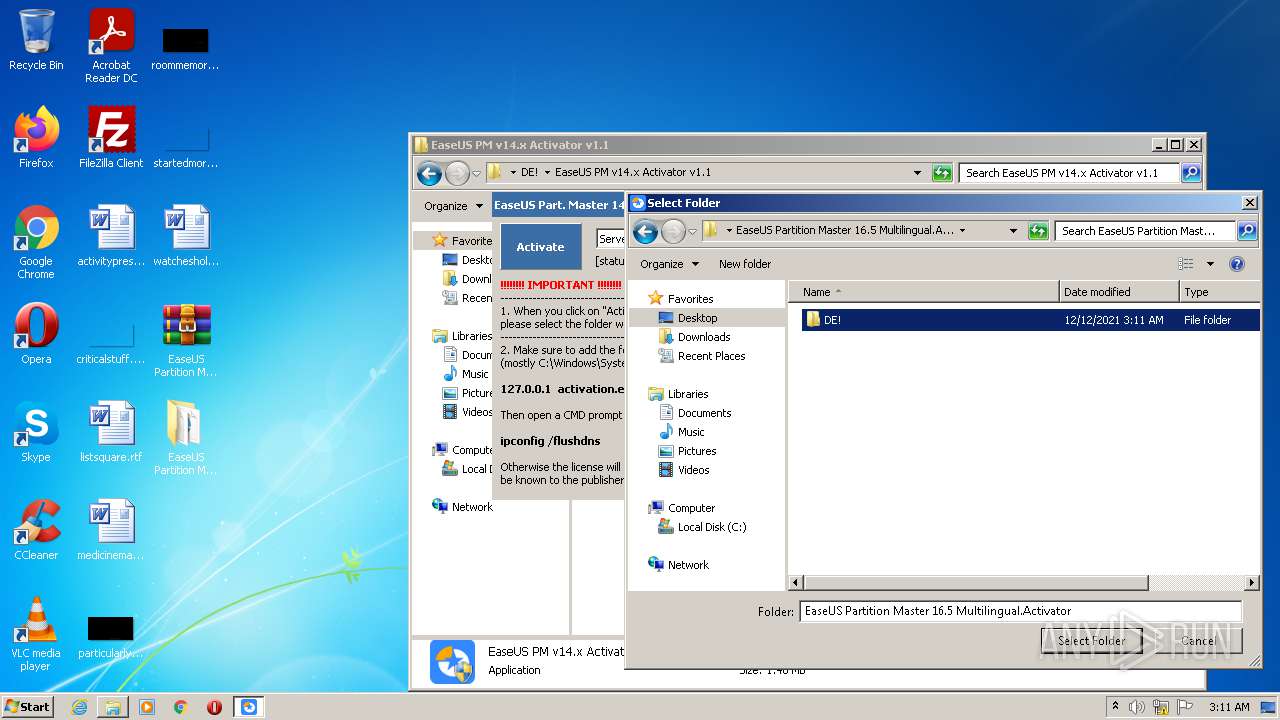Image resolution: width=1280 pixels, height=720 pixels.
Task: Launch Skype from the desktop
Action: [x=36, y=432]
